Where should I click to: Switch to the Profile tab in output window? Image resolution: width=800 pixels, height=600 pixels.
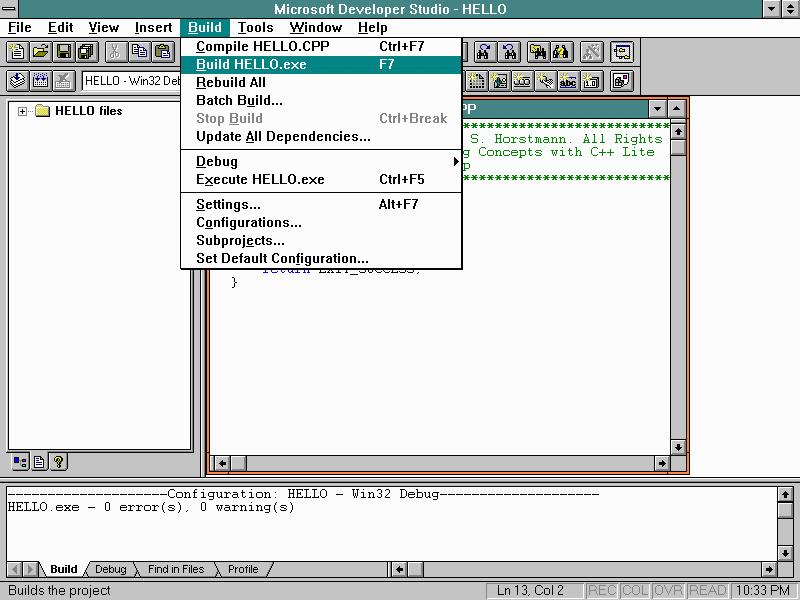(242, 569)
